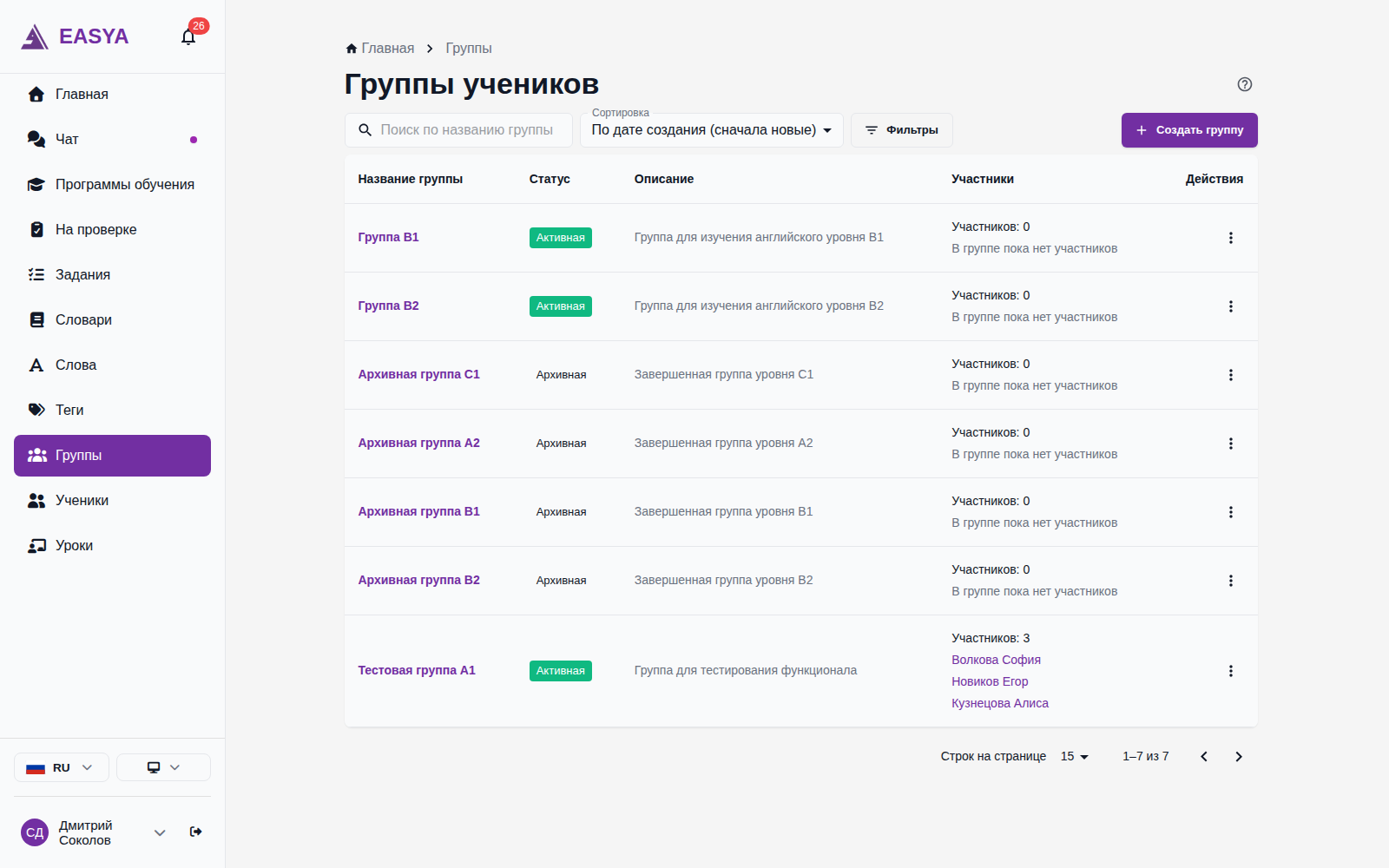Open actions menu for Архивная группа C1

(x=1230, y=375)
